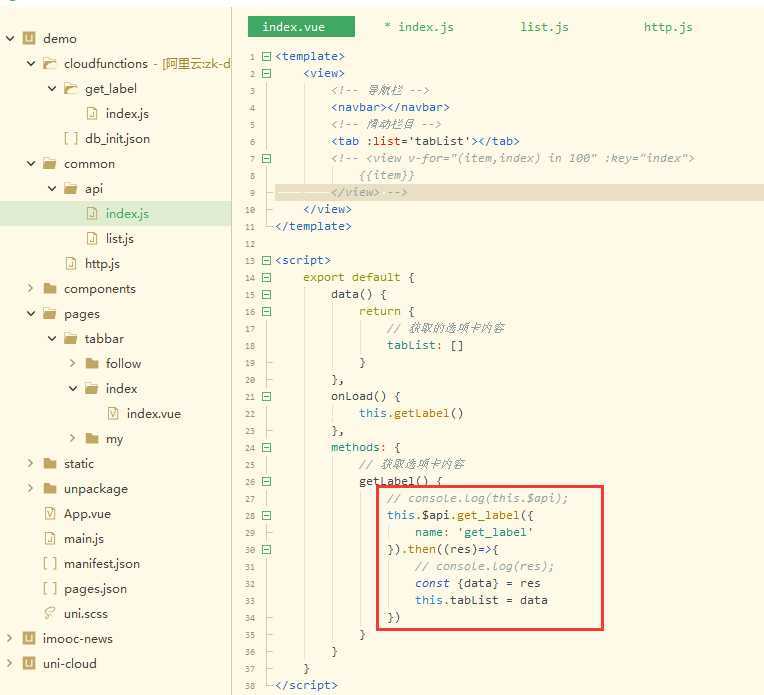Click the index.vue file icon in tree
This screenshot has height=695, width=764.
(x=113, y=413)
